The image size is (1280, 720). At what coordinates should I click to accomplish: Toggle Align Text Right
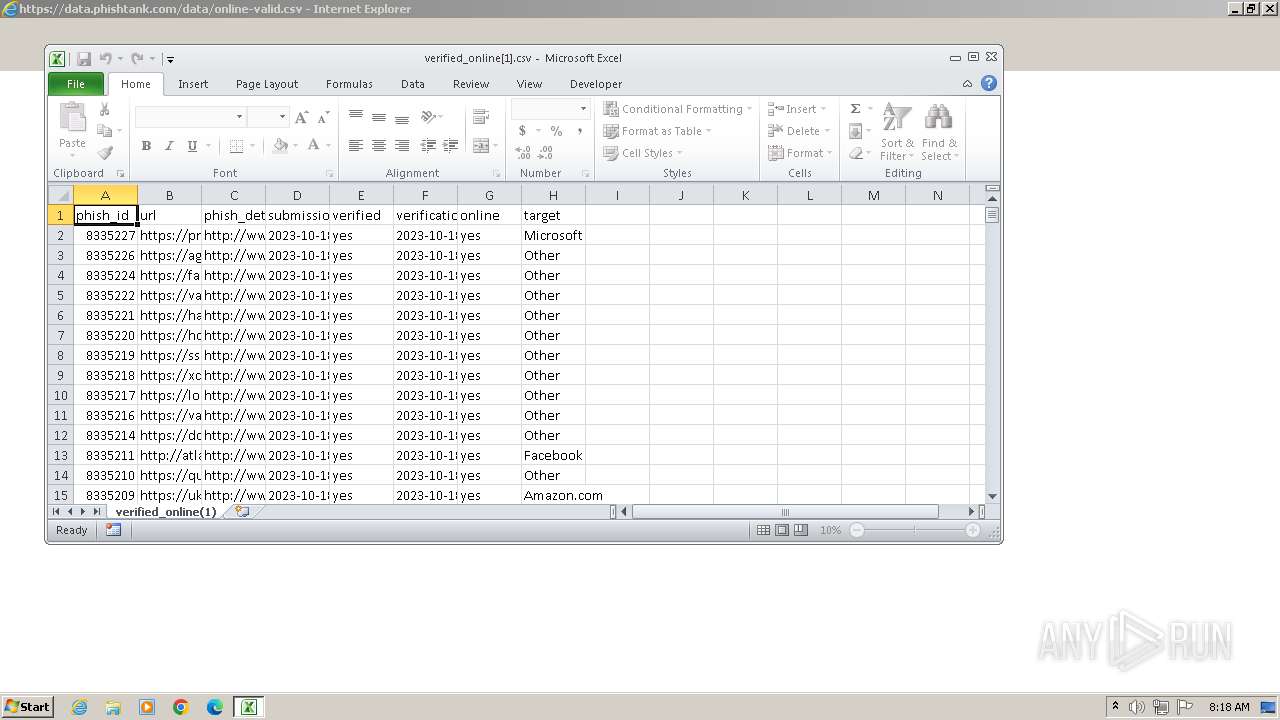click(402, 146)
